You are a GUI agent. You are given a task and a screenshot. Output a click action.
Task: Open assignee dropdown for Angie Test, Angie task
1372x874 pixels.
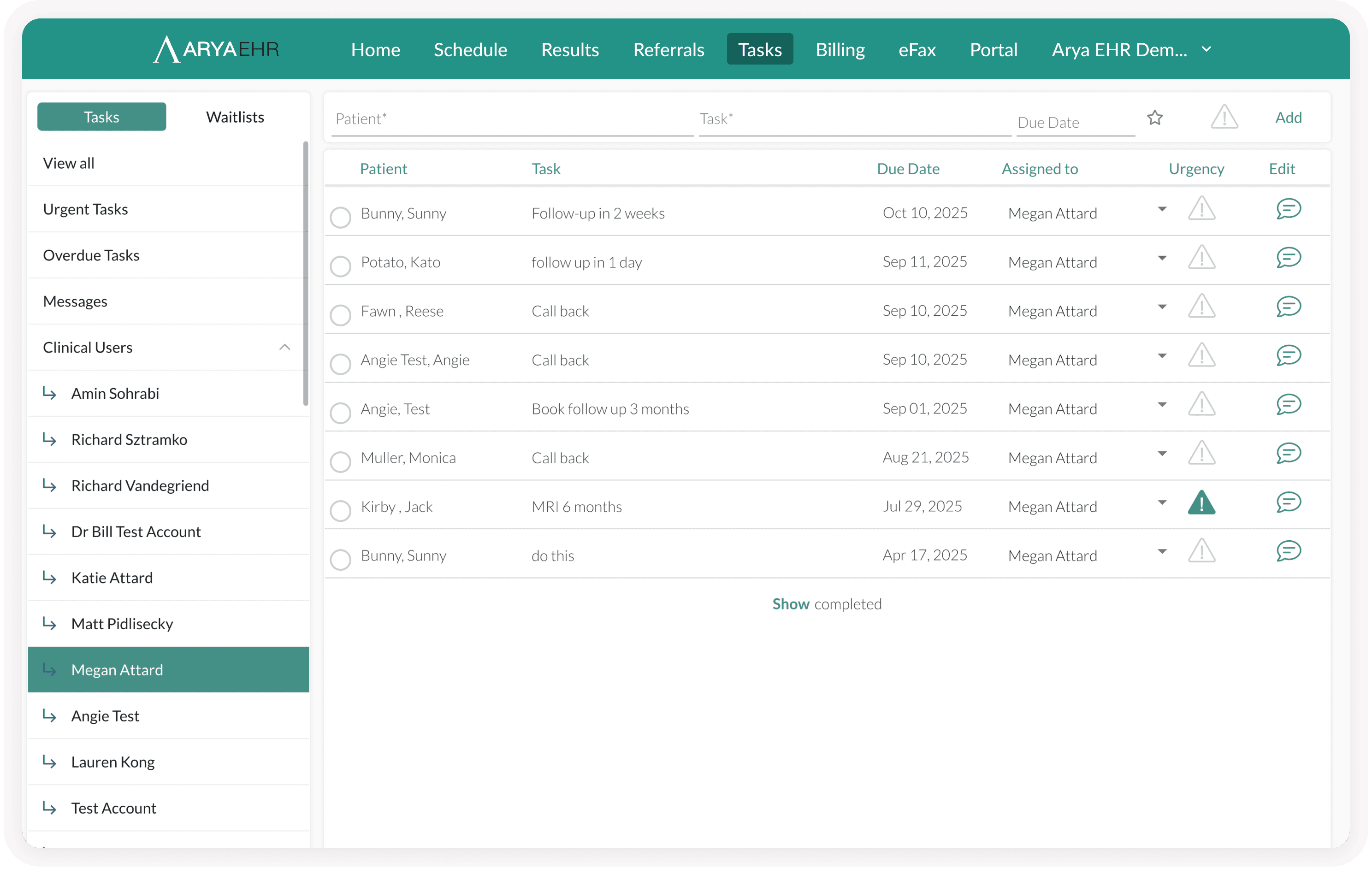(x=1162, y=356)
